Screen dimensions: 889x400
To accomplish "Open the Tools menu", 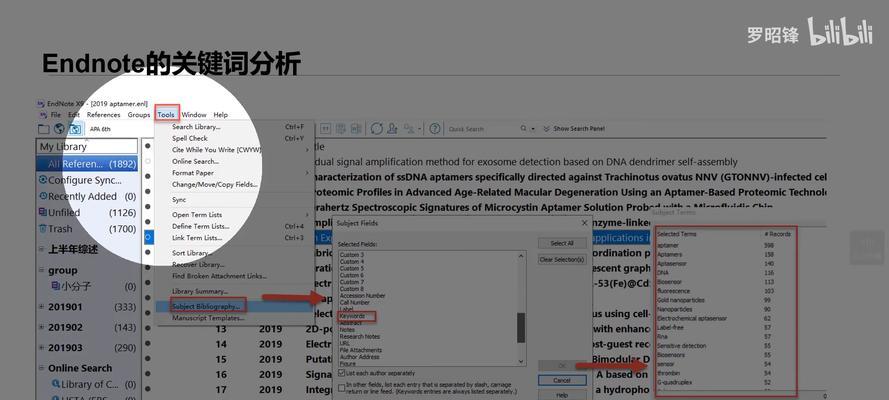I will tap(166, 114).
